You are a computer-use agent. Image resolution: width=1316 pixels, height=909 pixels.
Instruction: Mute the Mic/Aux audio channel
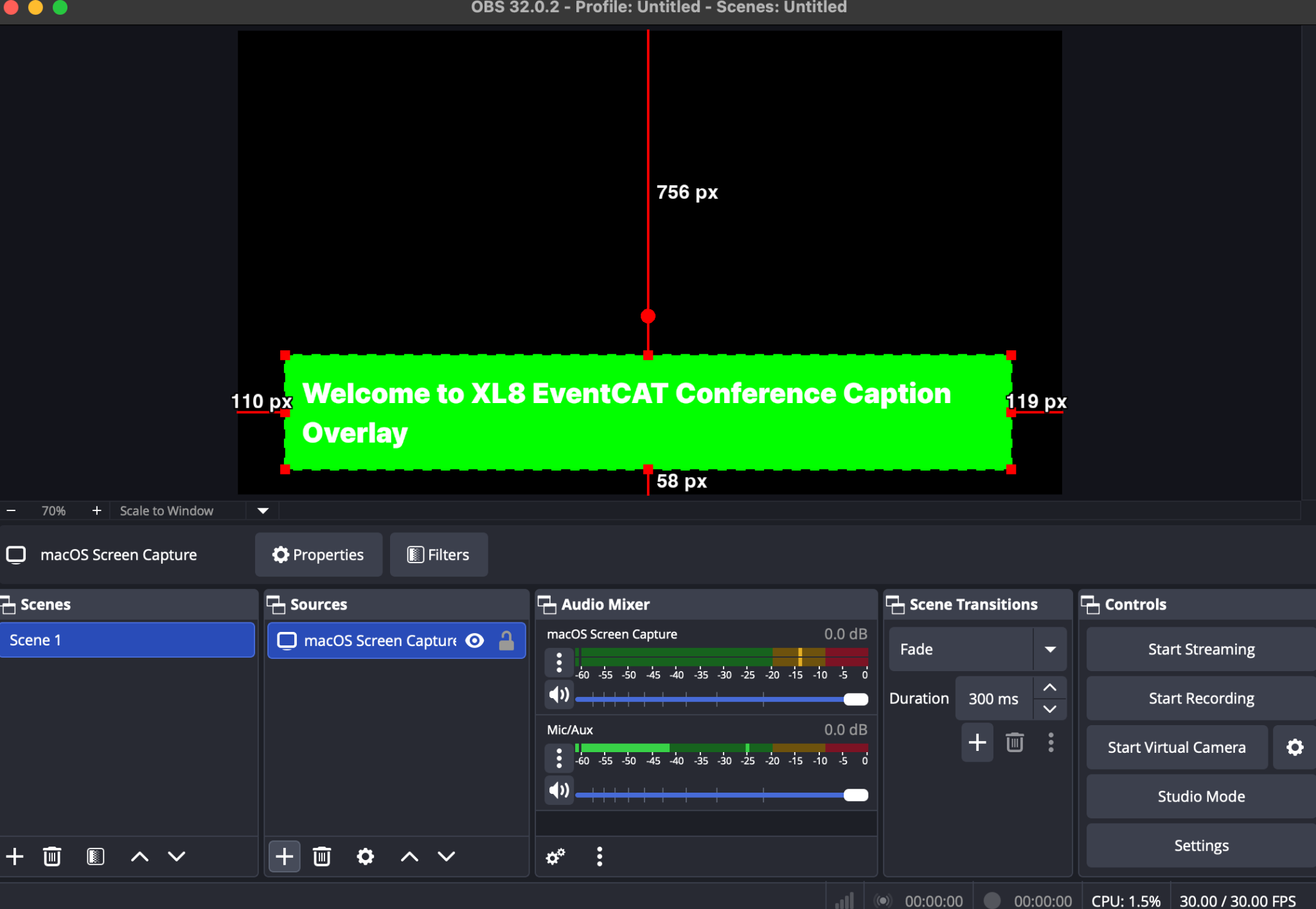point(559,790)
